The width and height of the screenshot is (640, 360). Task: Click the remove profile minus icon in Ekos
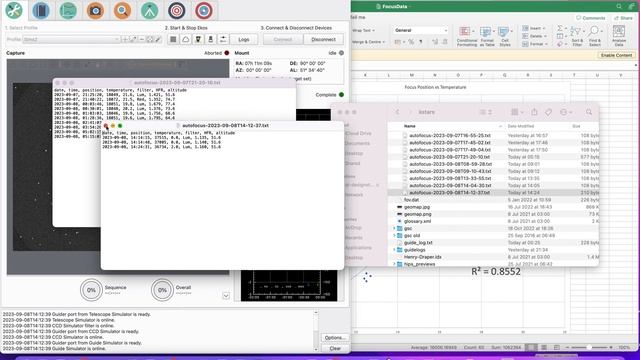(x=142, y=40)
